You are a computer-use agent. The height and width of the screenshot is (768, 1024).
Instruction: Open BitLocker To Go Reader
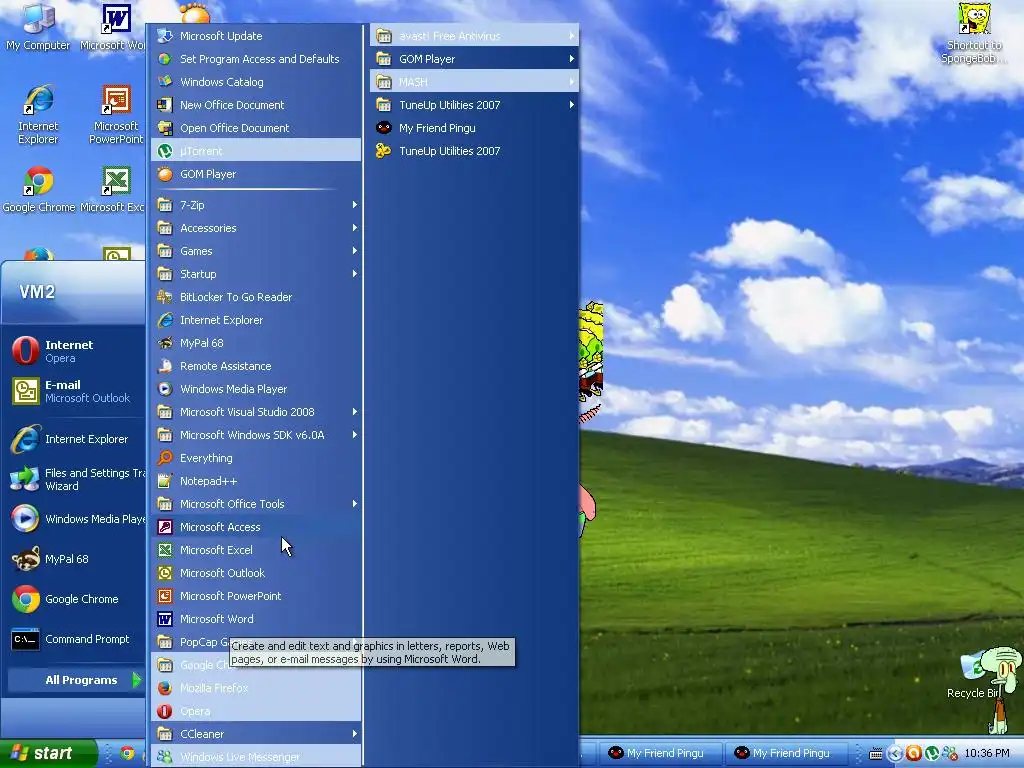pyautogui.click(x=255, y=297)
